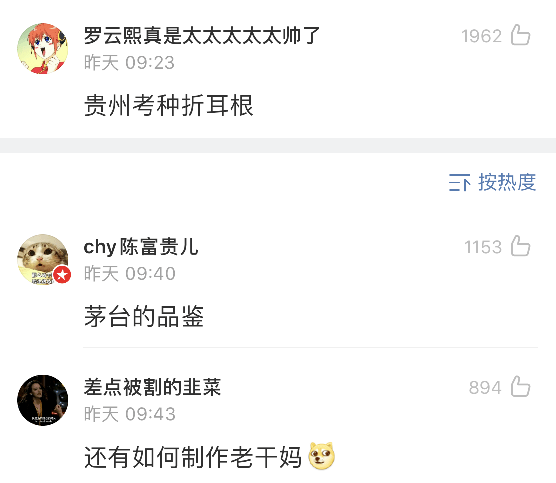Click the like count 894

click(x=485, y=387)
